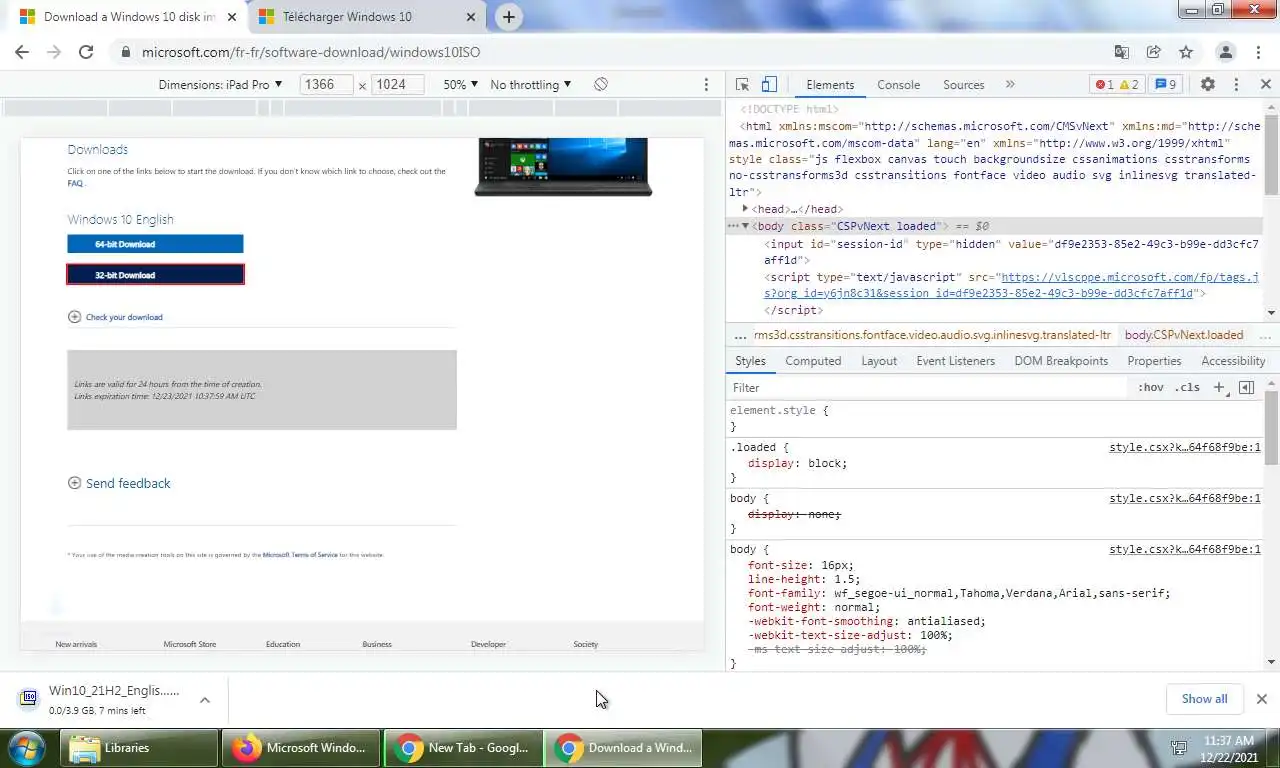The height and width of the screenshot is (768, 1280).
Task: Expand the head element node
Action: pyautogui.click(x=746, y=209)
